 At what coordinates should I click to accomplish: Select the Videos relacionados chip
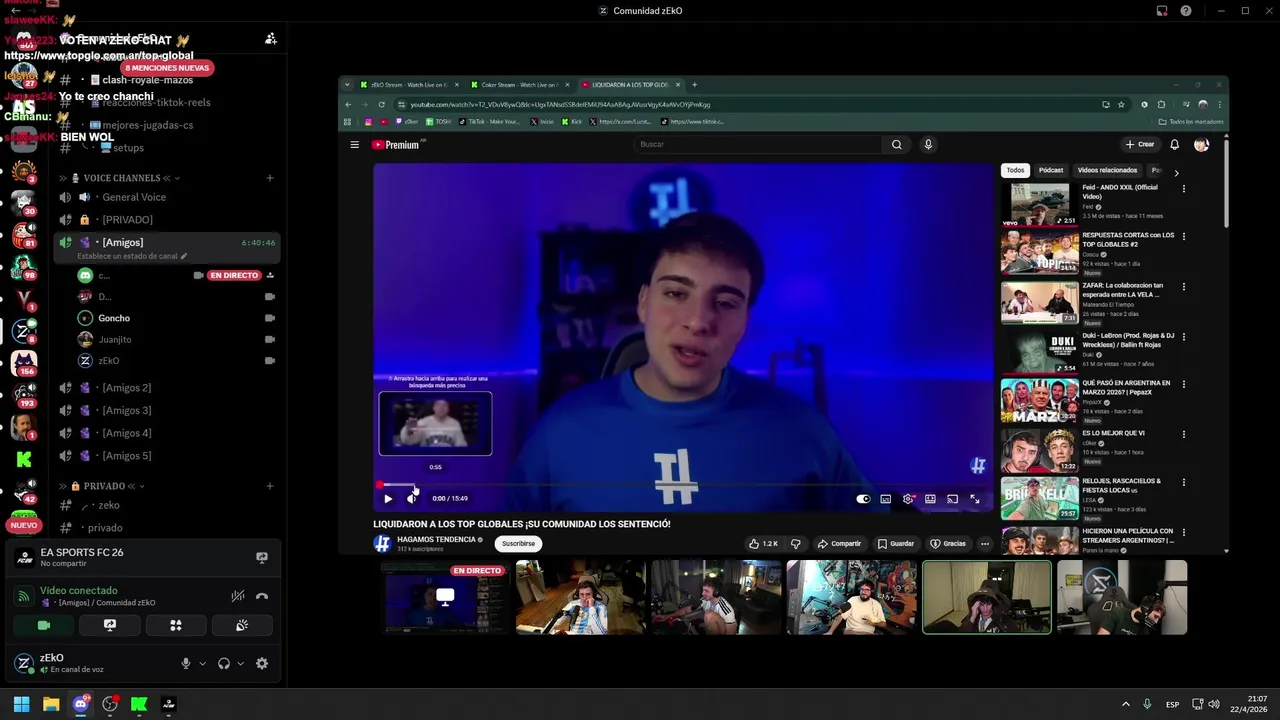point(1107,170)
